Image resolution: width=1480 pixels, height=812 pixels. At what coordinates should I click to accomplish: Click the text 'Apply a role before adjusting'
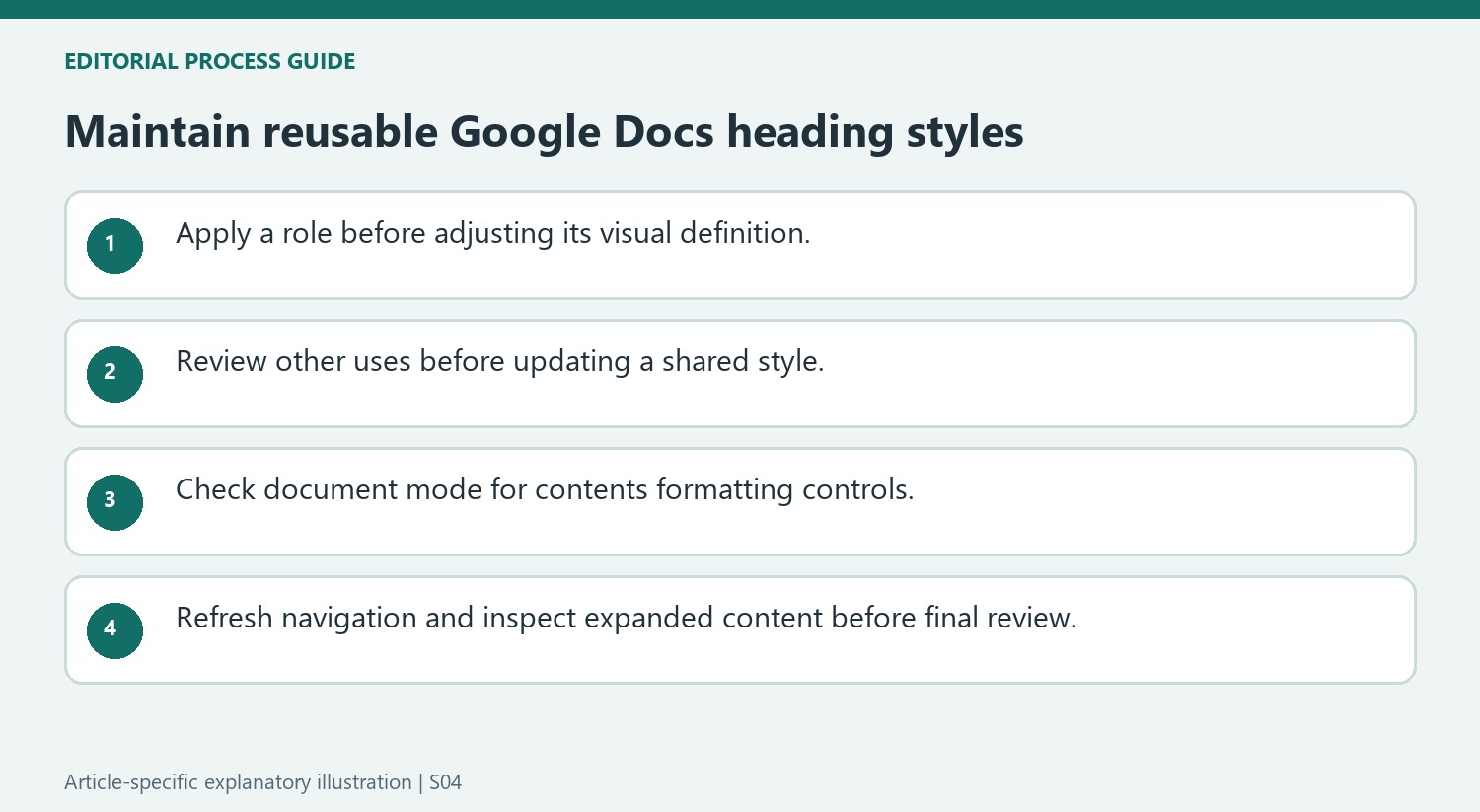click(x=365, y=234)
